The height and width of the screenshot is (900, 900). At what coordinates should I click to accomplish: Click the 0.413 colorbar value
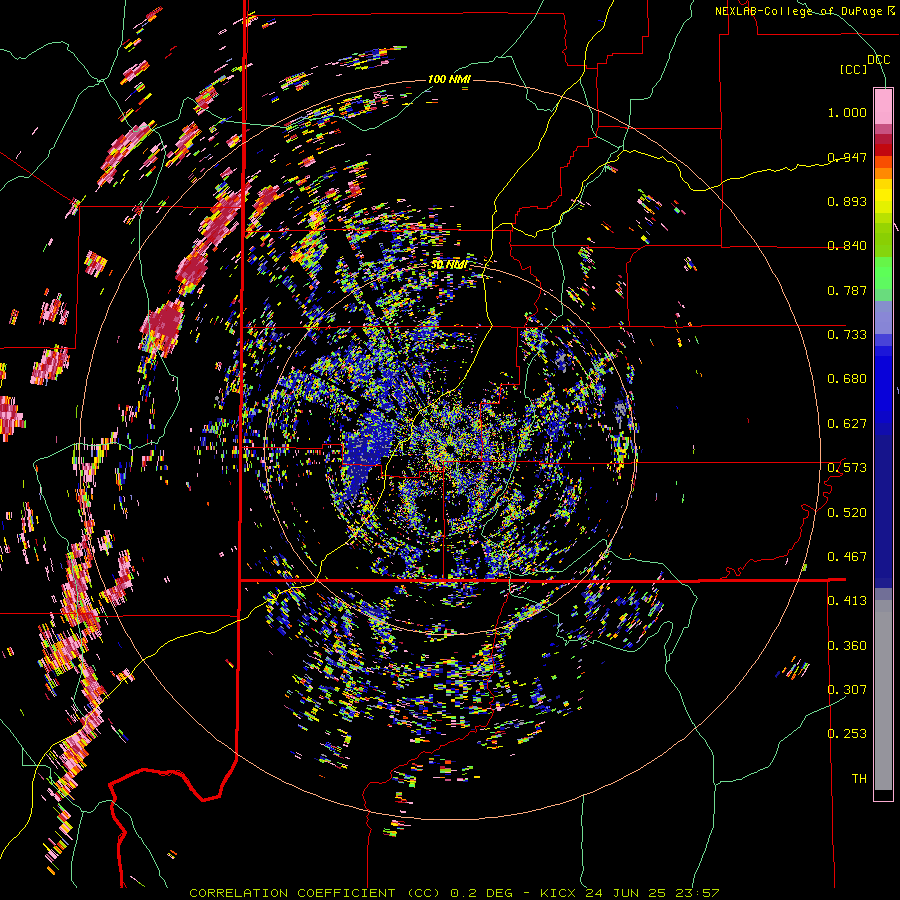(x=847, y=601)
